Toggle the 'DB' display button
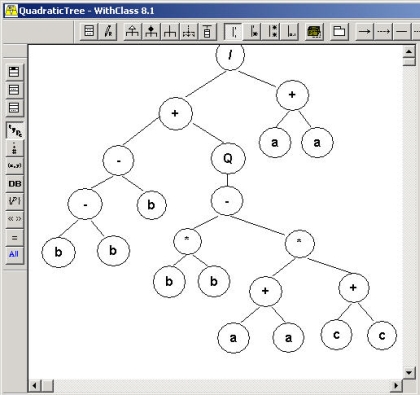420x395 pixels. click(x=14, y=184)
